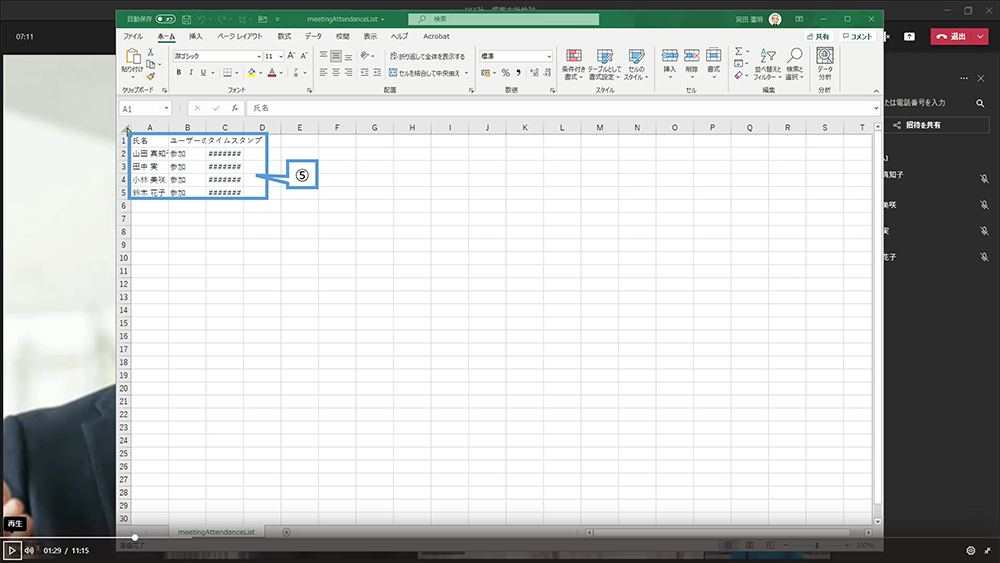Align cell text to the left

tap(323, 73)
